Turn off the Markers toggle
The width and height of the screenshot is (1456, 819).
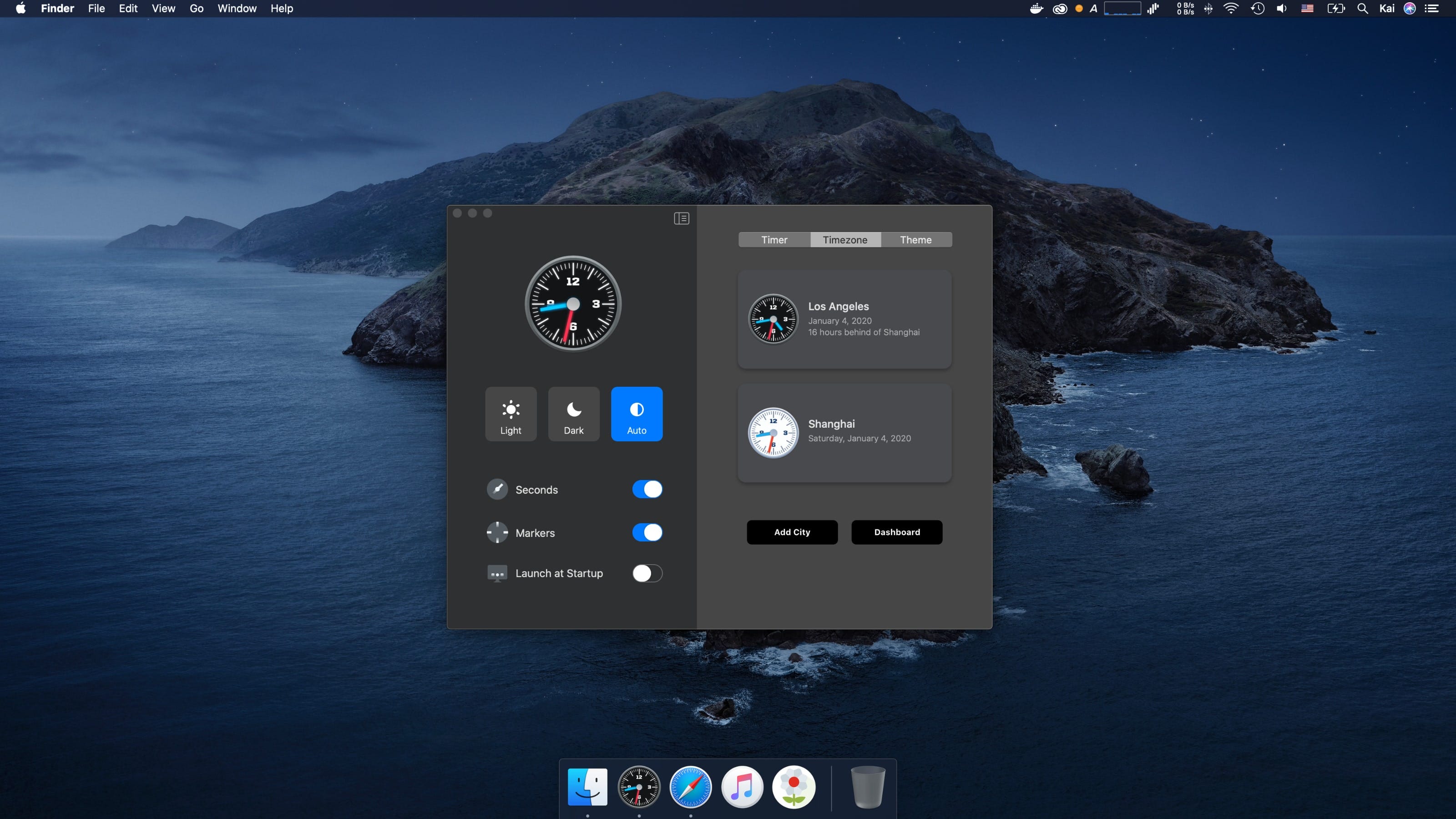click(x=647, y=532)
